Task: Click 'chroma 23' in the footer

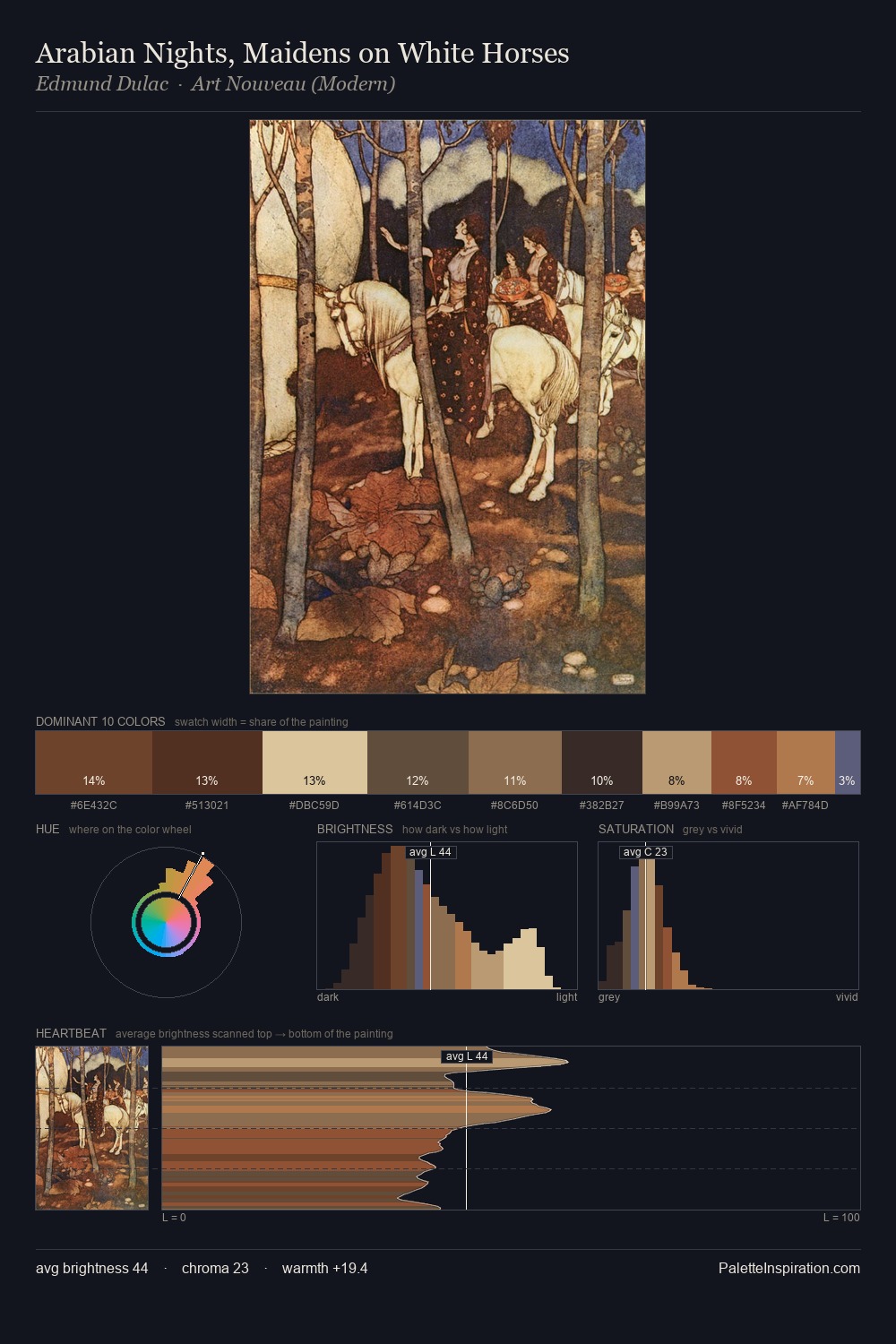Action: [x=215, y=1268]
